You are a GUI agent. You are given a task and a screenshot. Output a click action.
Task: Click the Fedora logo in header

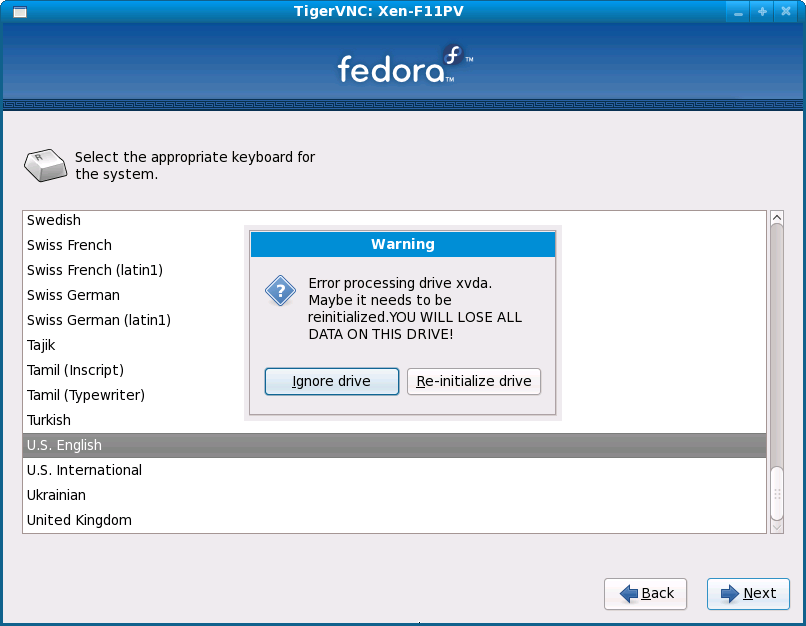coord(403,66)
